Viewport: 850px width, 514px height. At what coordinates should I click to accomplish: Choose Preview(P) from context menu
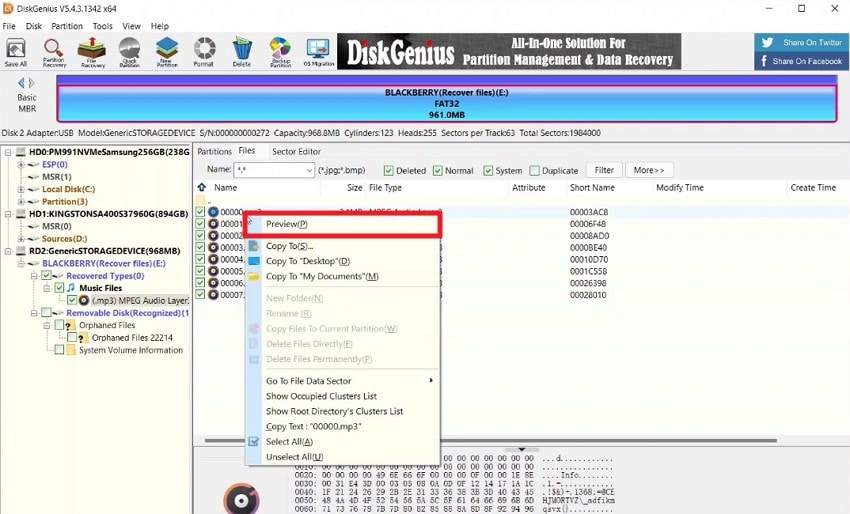coord(343,224)
